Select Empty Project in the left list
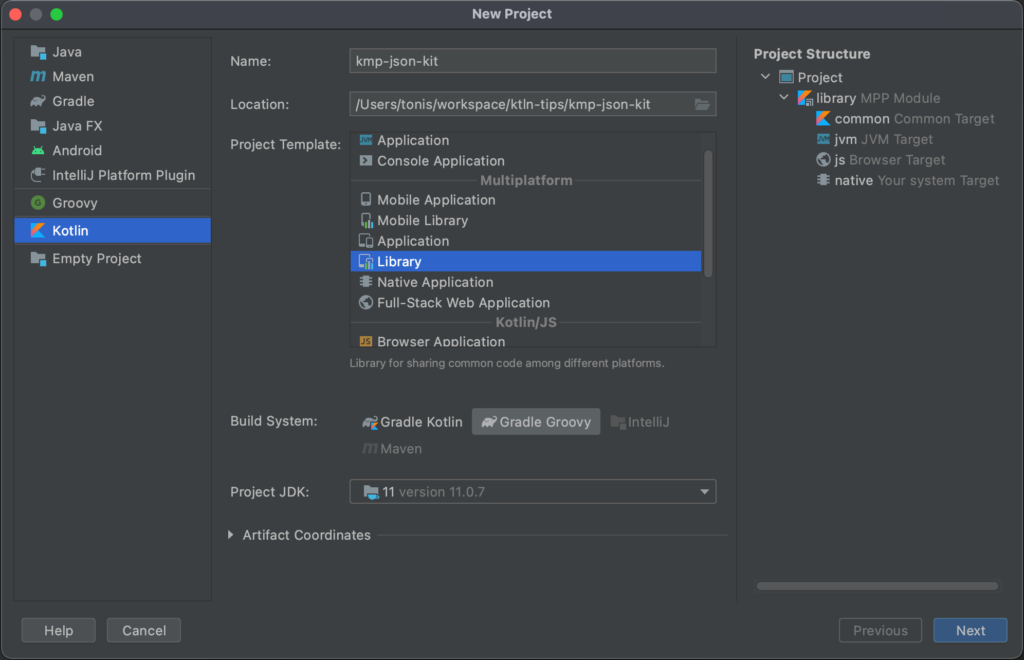The image size is (1024, 660). [96, 259]
